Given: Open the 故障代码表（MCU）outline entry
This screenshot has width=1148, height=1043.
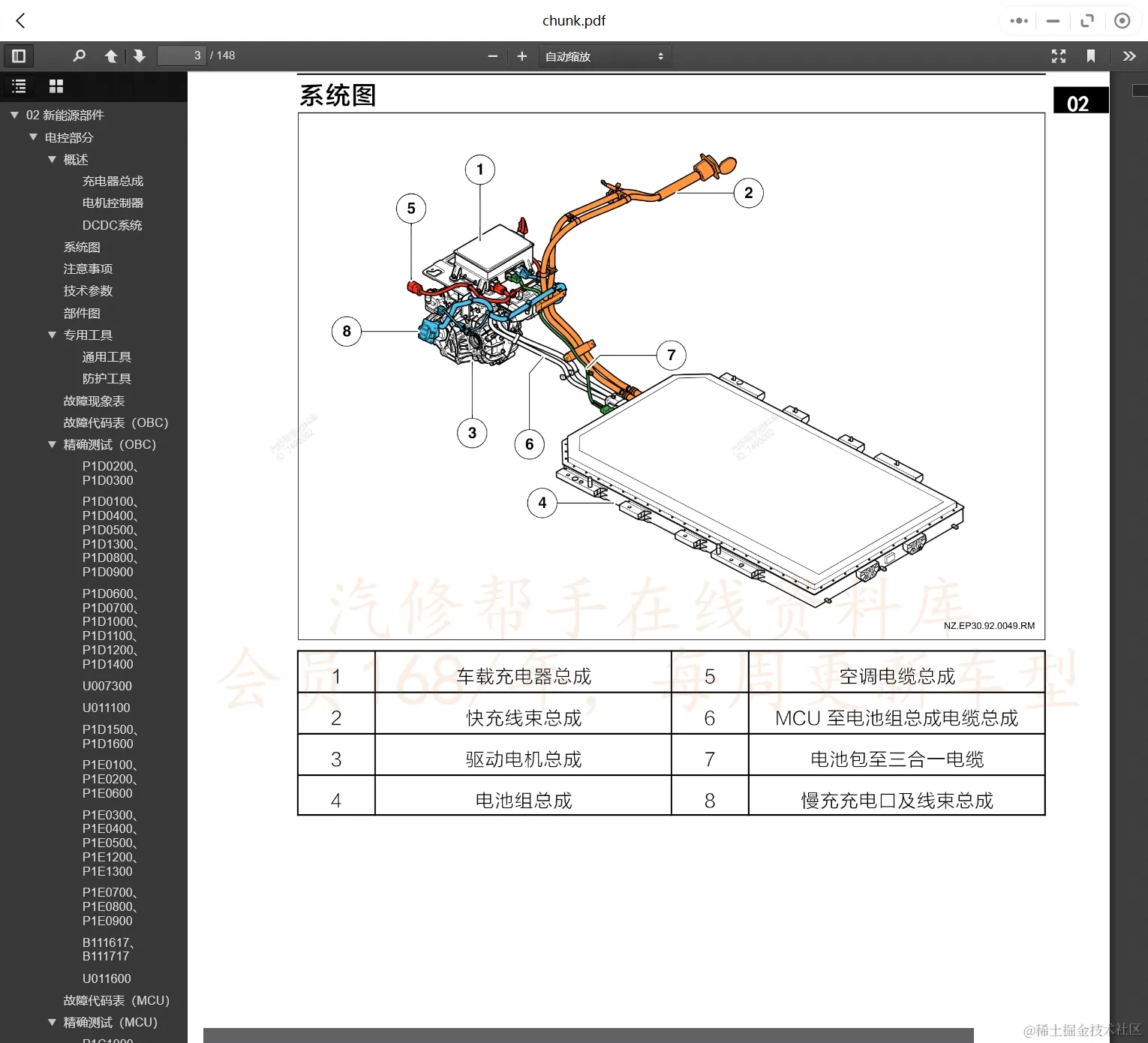Looking at the screenshot, I should [116, 1000].
